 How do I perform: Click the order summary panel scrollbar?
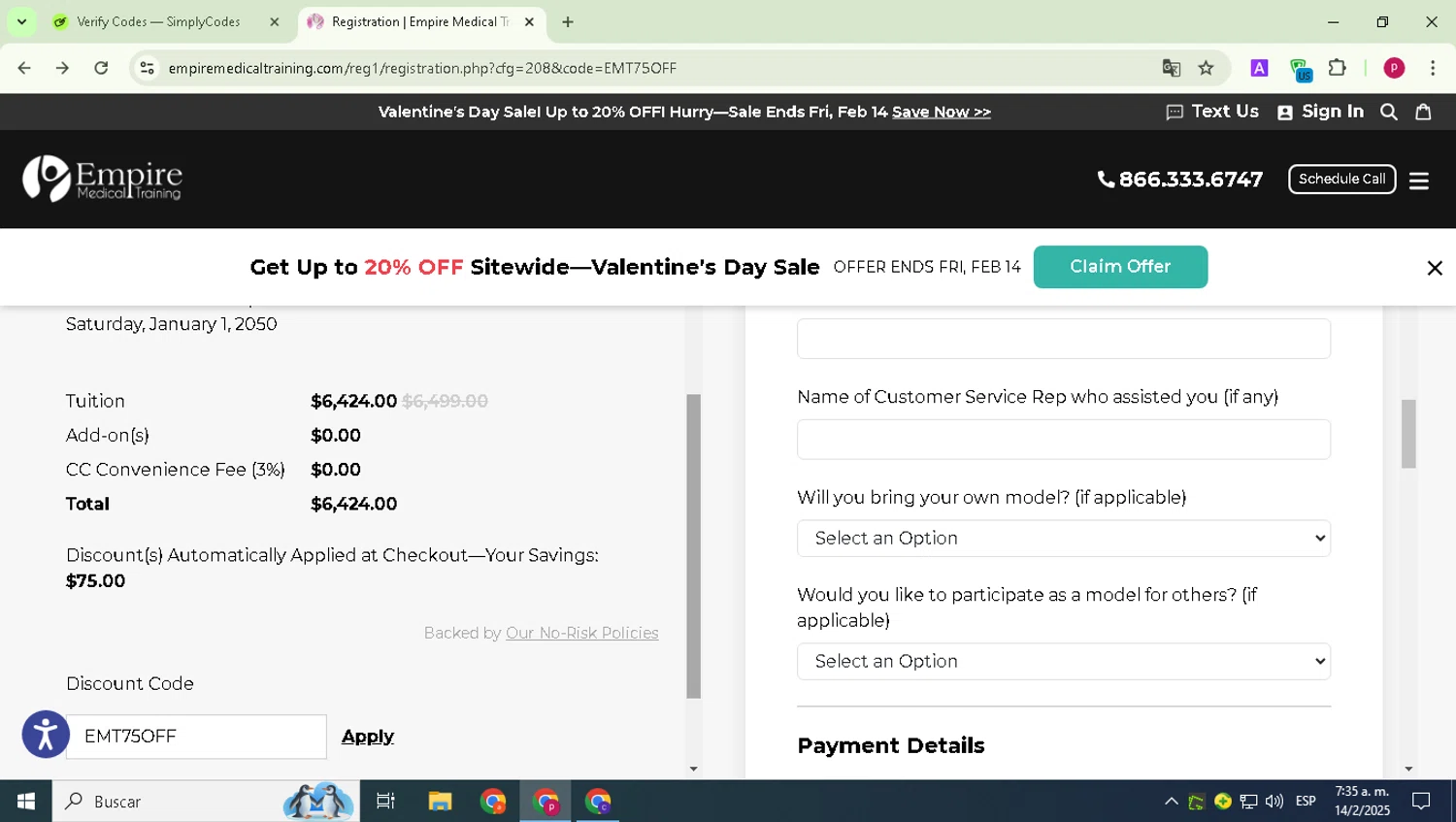pos(693,546)
